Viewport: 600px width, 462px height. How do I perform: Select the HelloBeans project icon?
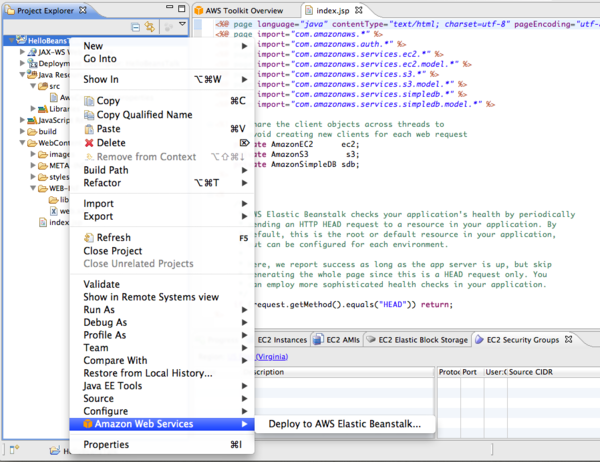21,40
